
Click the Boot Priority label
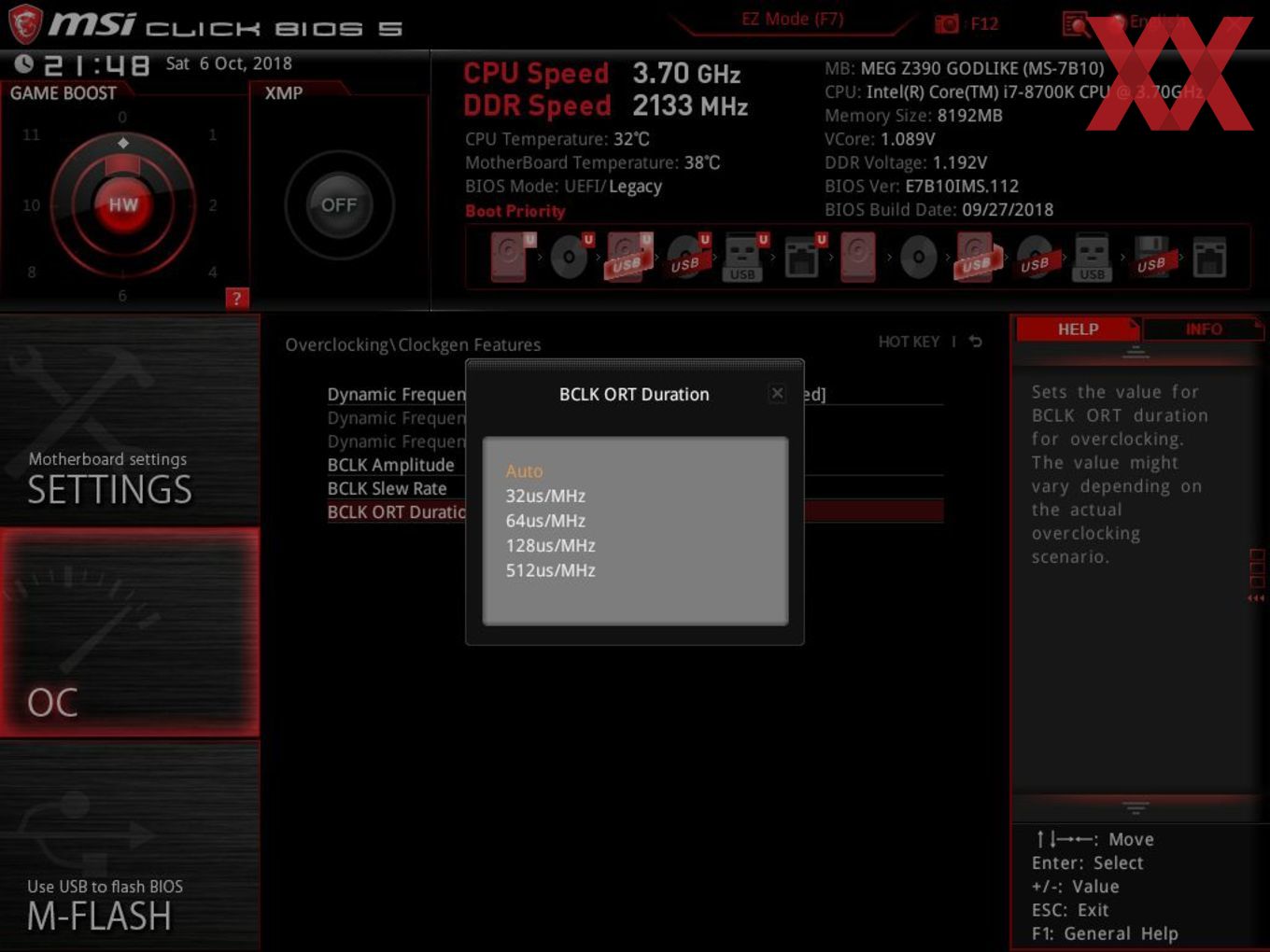pos(515,211)
